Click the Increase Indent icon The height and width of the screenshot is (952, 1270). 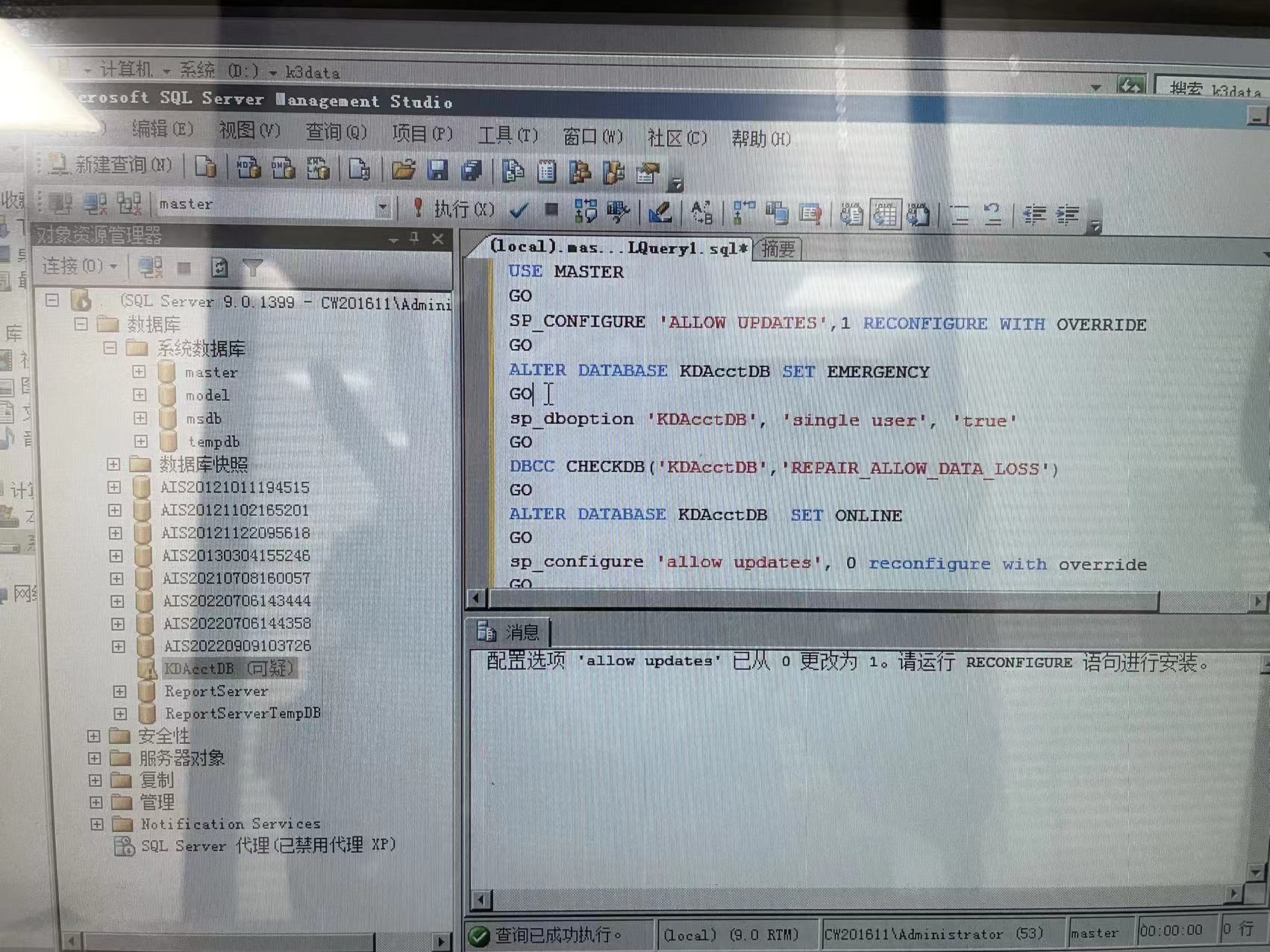(x=1069, y=216)
